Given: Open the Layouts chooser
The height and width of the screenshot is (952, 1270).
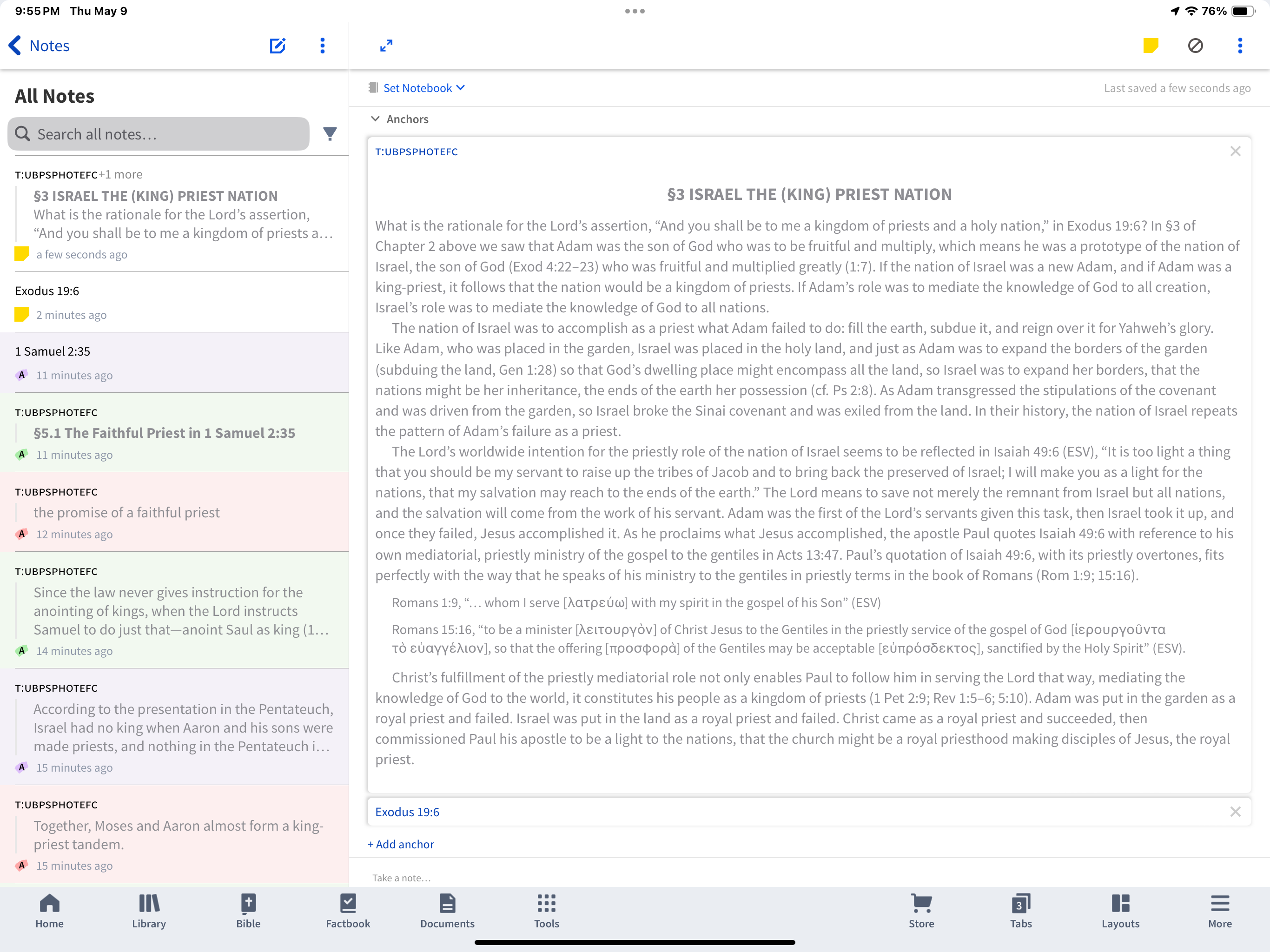Looking at the screenshot, I should tap(1120, 911).
